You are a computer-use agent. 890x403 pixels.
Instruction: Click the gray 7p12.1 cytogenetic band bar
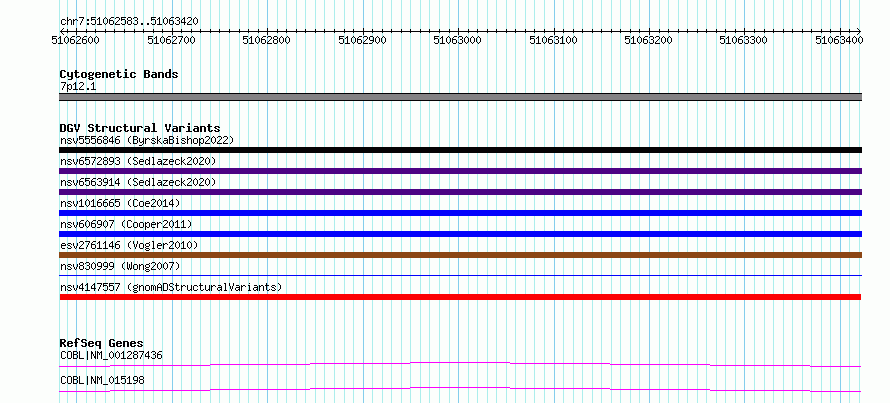click(x=460, y=97)
